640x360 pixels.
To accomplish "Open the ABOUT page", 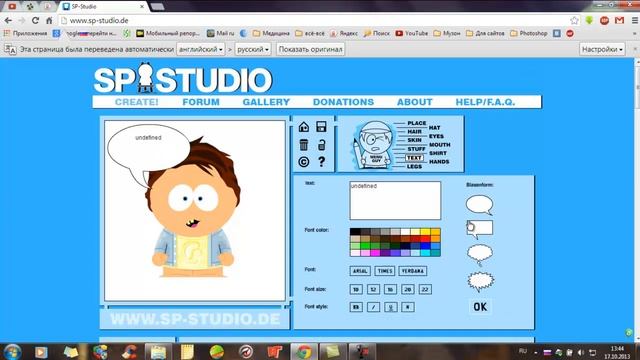I will [414, 102].
